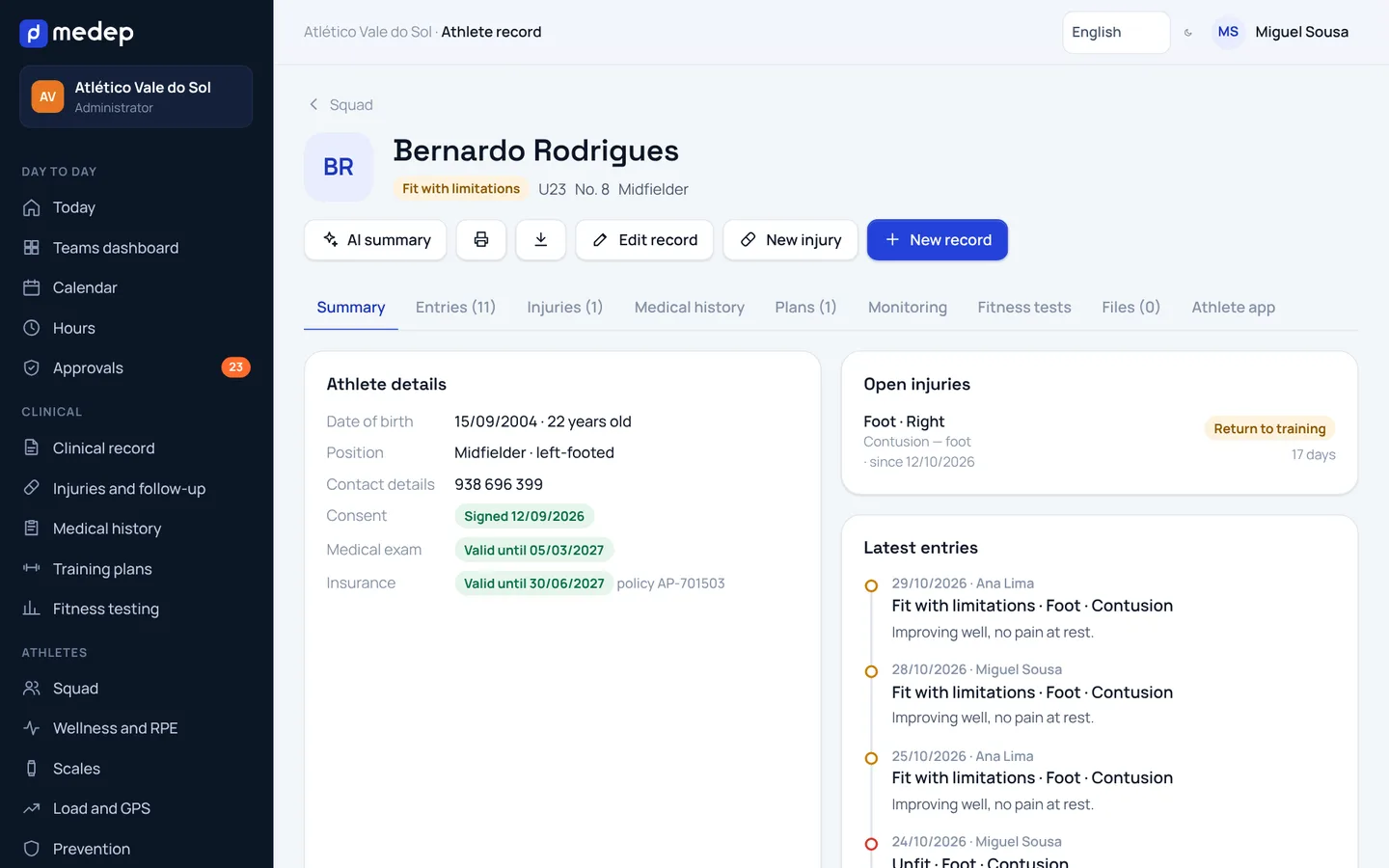1389x868 pixels.
Task: Open Hours in sidebar
Action: [136, 328]
